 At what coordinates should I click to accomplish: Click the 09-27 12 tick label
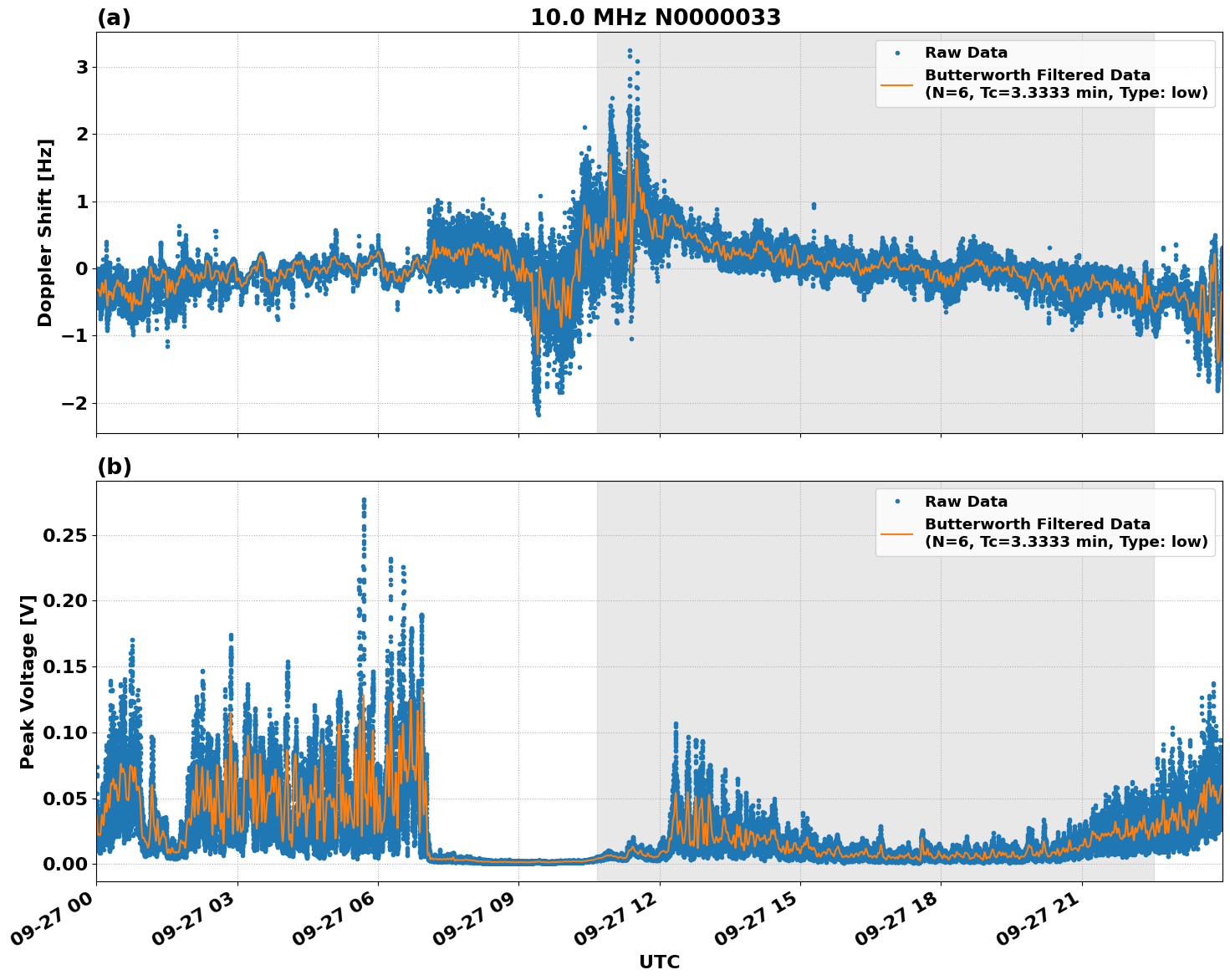(x=616, y=916)
